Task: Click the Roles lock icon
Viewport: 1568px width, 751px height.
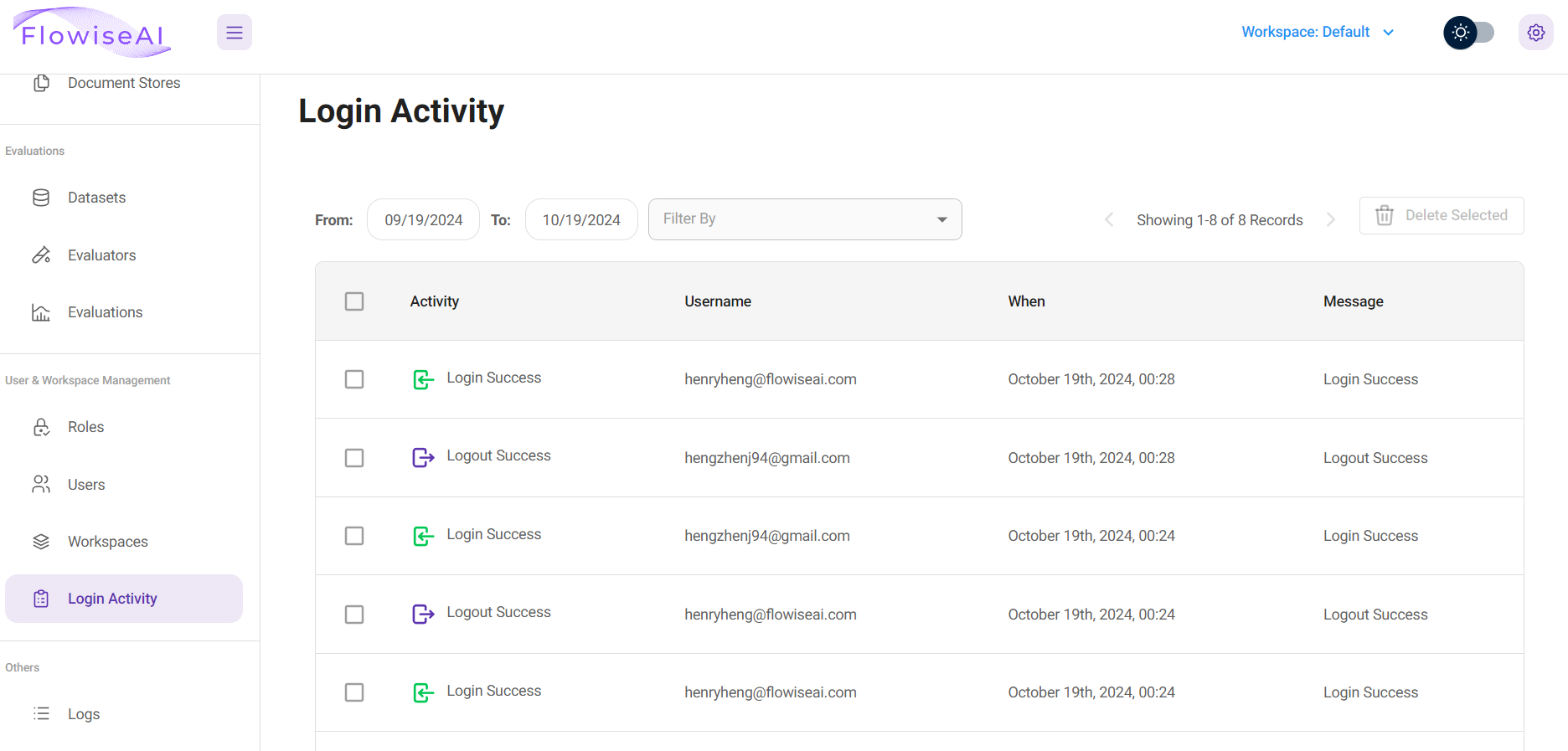Action: 41,427
